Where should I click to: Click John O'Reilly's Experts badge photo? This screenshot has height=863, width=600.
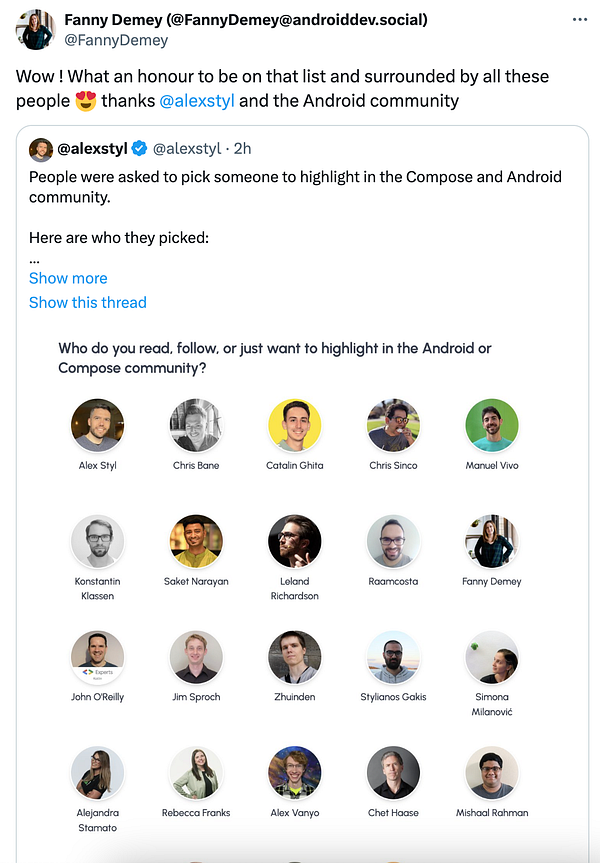[x=98, y=657]
